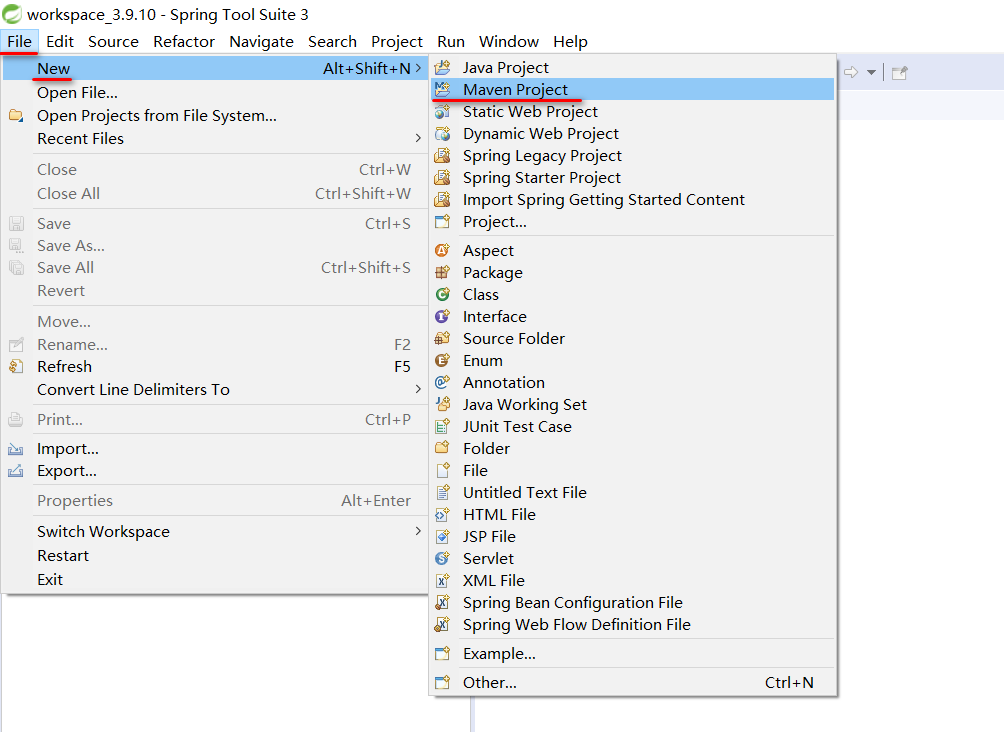This screenshot has height=732, width=1004.
Task: Click the Java Working Set icon
Action: coord(442,404)
